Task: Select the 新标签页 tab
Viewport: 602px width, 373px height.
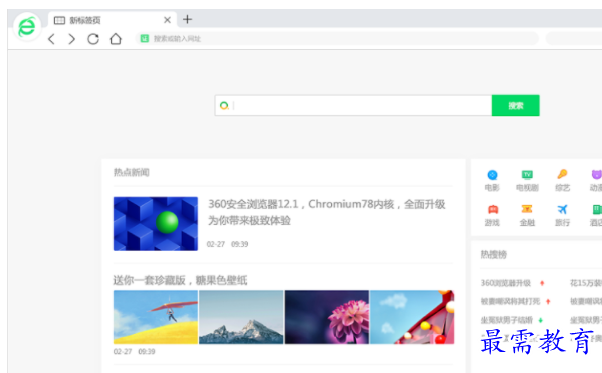Action: 112,20
